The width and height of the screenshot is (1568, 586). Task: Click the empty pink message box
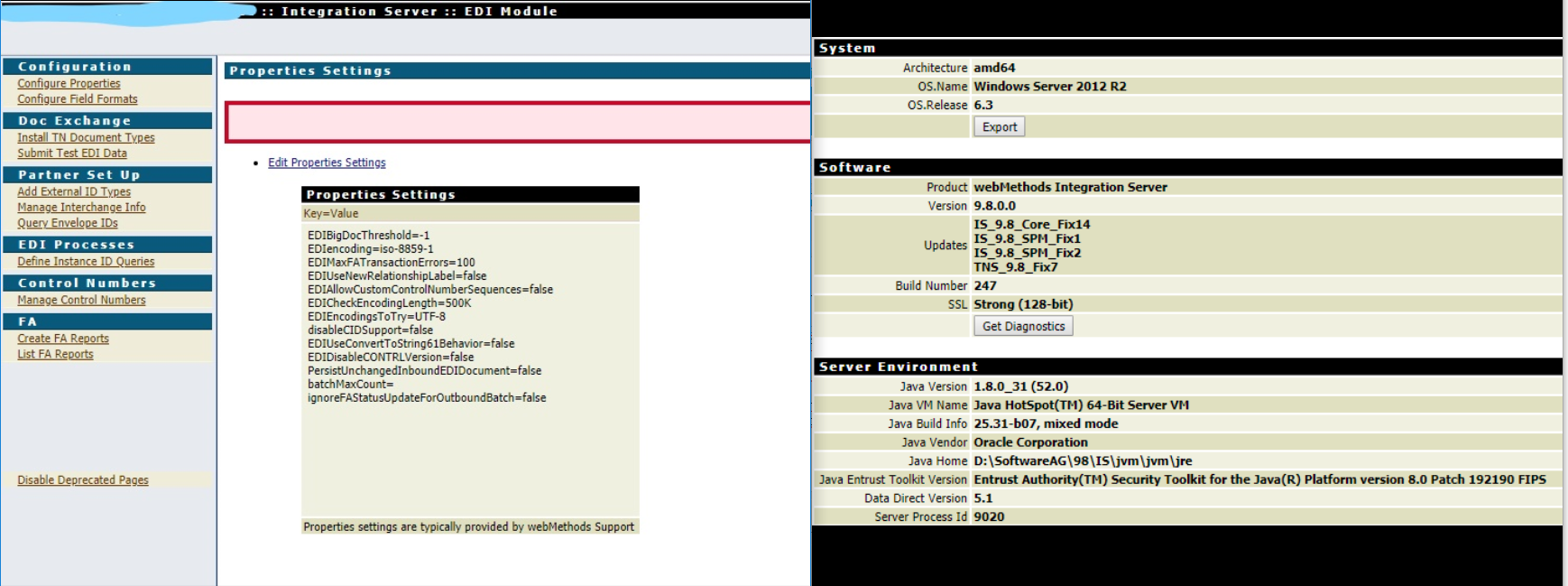pos(518,122)
